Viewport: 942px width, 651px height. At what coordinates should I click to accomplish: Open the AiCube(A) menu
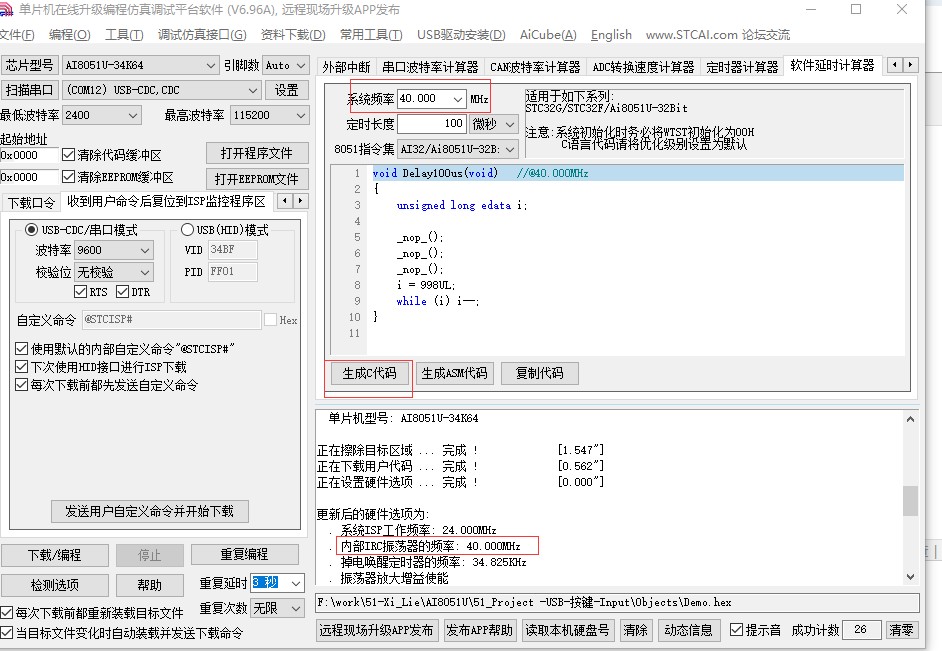coord(548,35)
